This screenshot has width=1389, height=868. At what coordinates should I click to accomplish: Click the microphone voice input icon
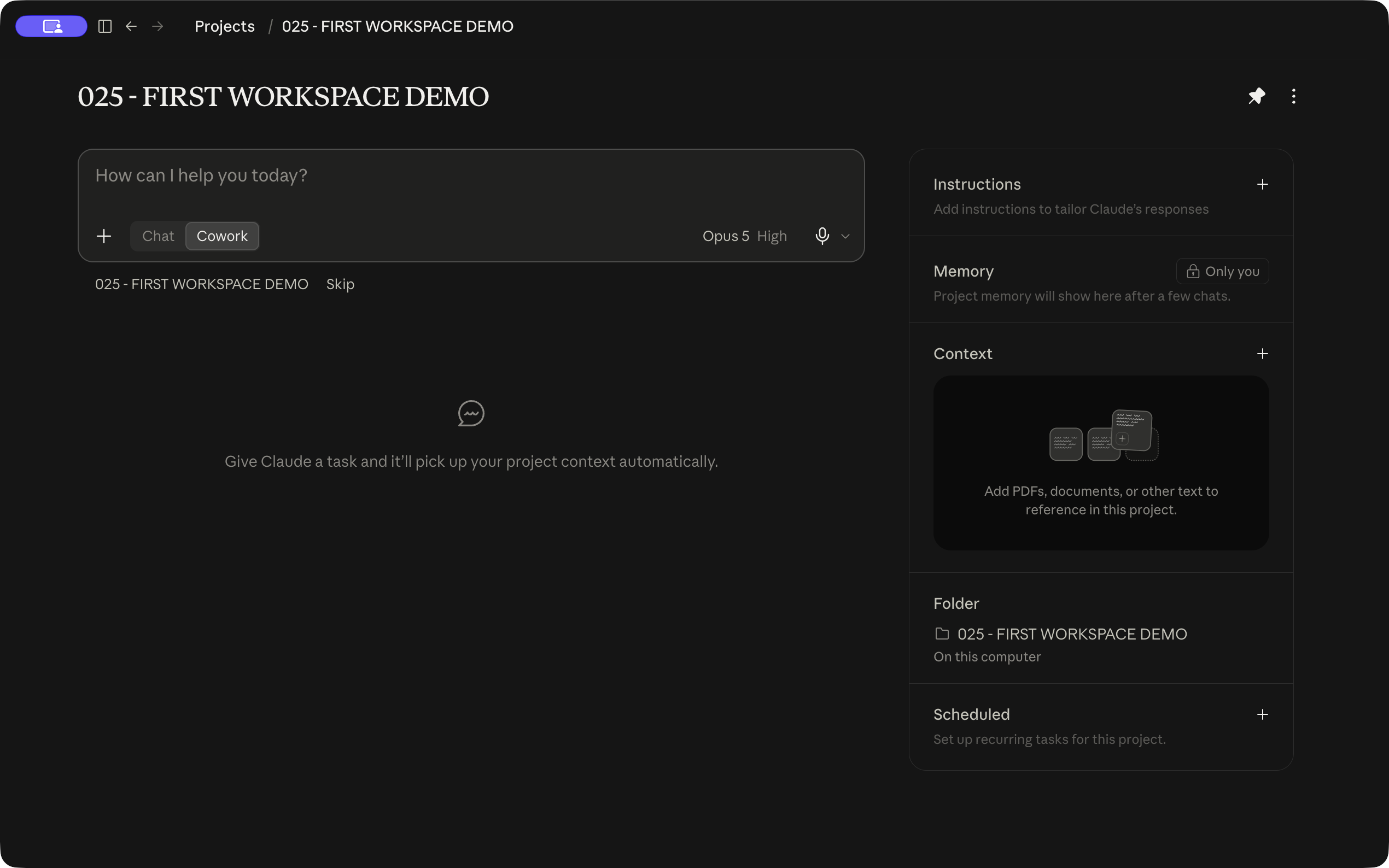pyautogui.click(x=822, y=236)
